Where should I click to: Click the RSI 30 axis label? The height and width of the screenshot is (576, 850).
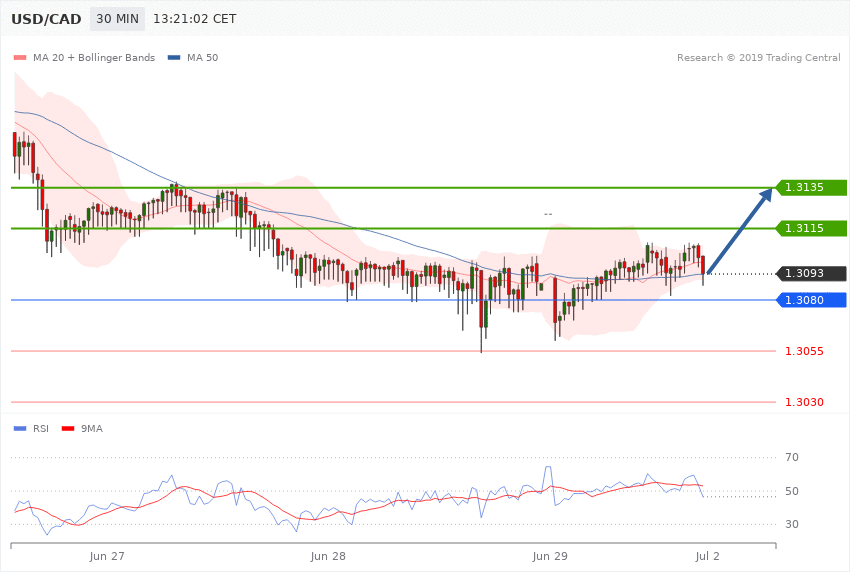click(x=791, y=524)
